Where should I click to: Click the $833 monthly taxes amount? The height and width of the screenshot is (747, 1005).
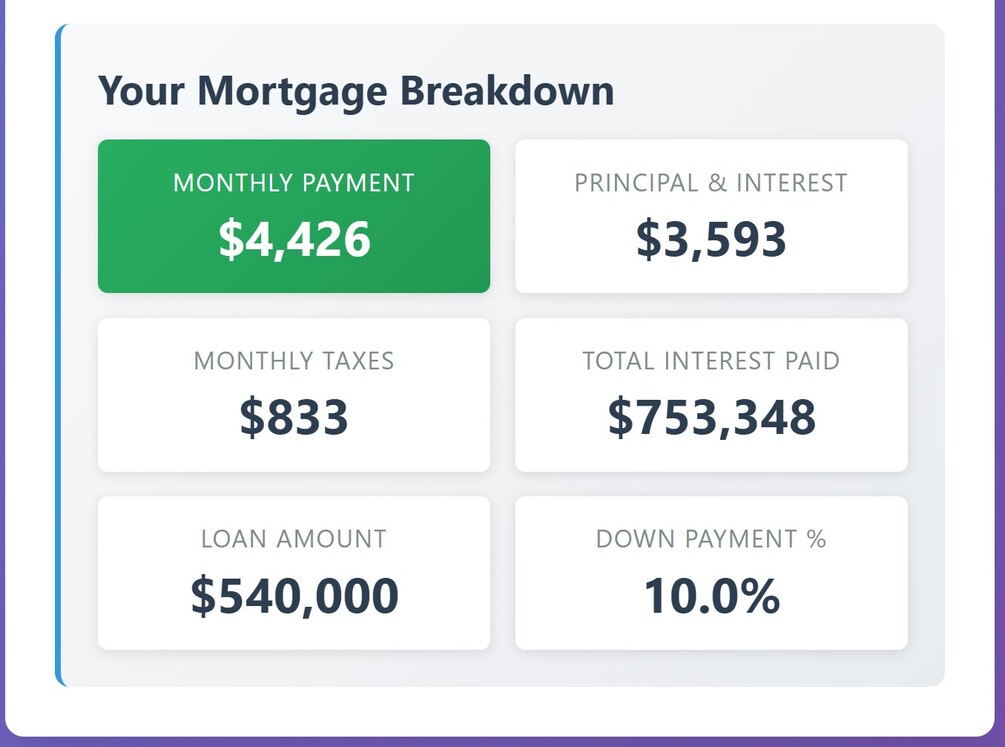[x=294, y=417]
